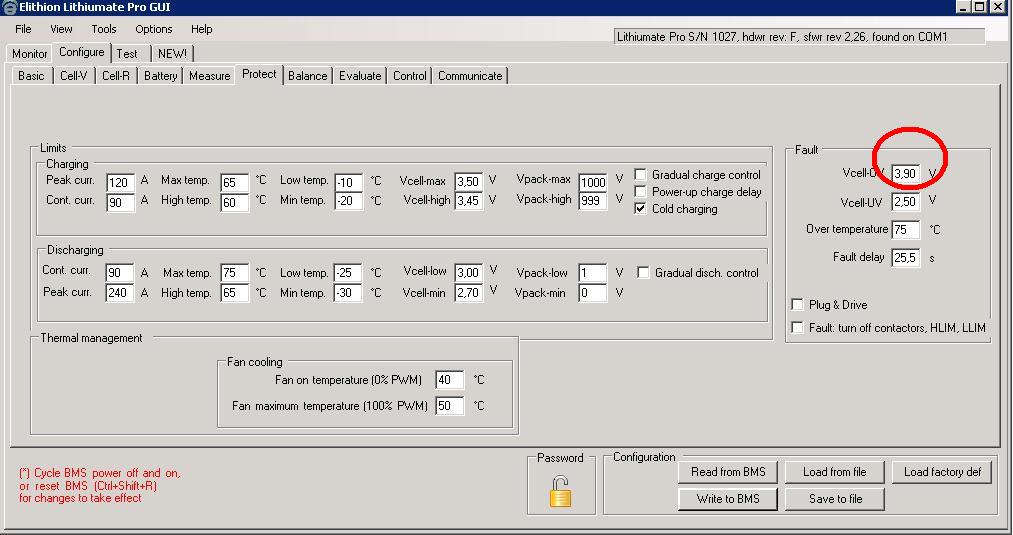Toggle Power-up charge delay checkbox

coord(641,192)
